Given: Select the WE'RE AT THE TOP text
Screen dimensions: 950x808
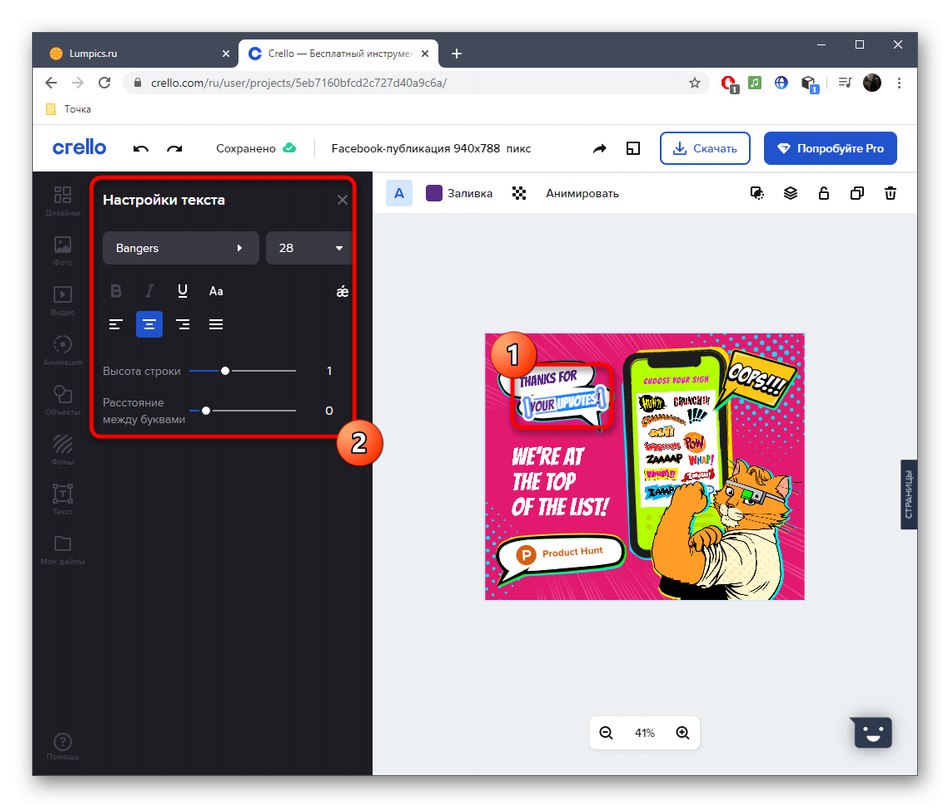Looking at the screenshot, I should point(559,482).
